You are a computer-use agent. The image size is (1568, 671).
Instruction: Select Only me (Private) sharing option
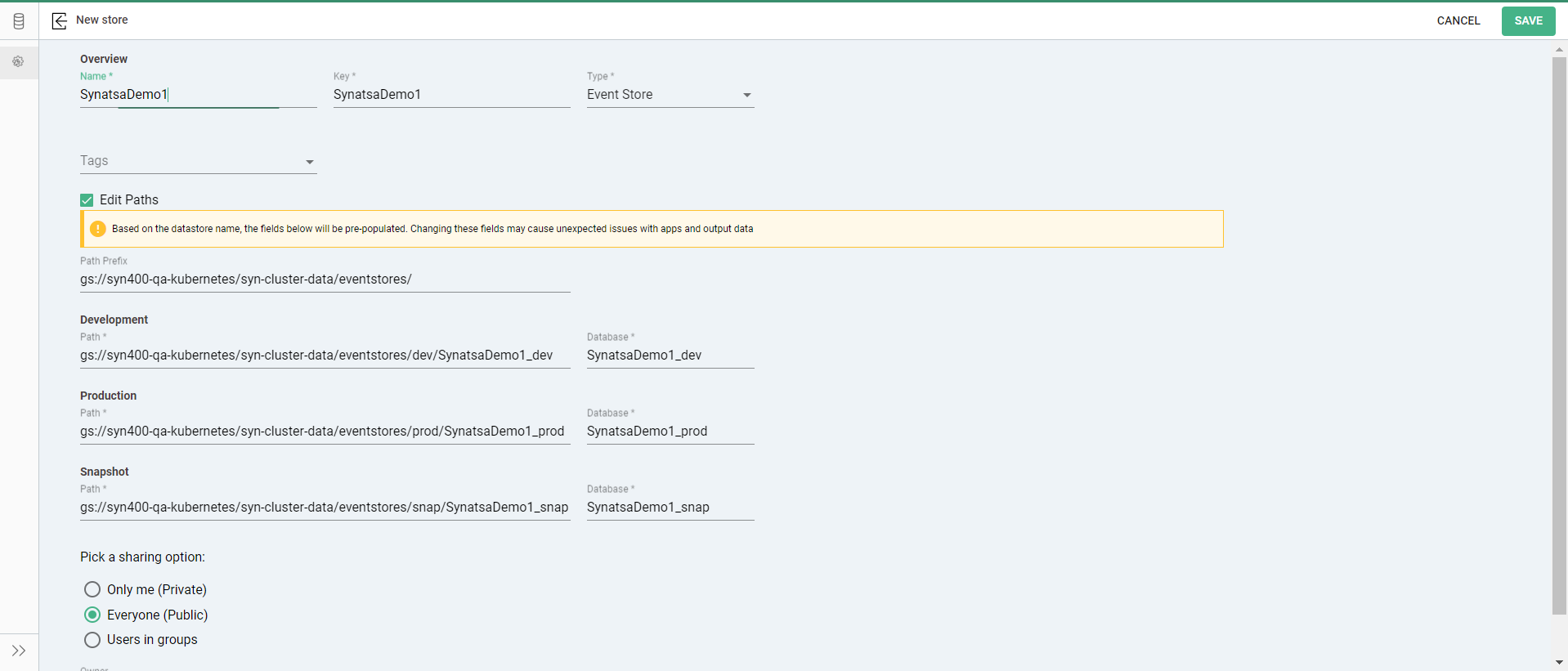[x=92, y=589]
